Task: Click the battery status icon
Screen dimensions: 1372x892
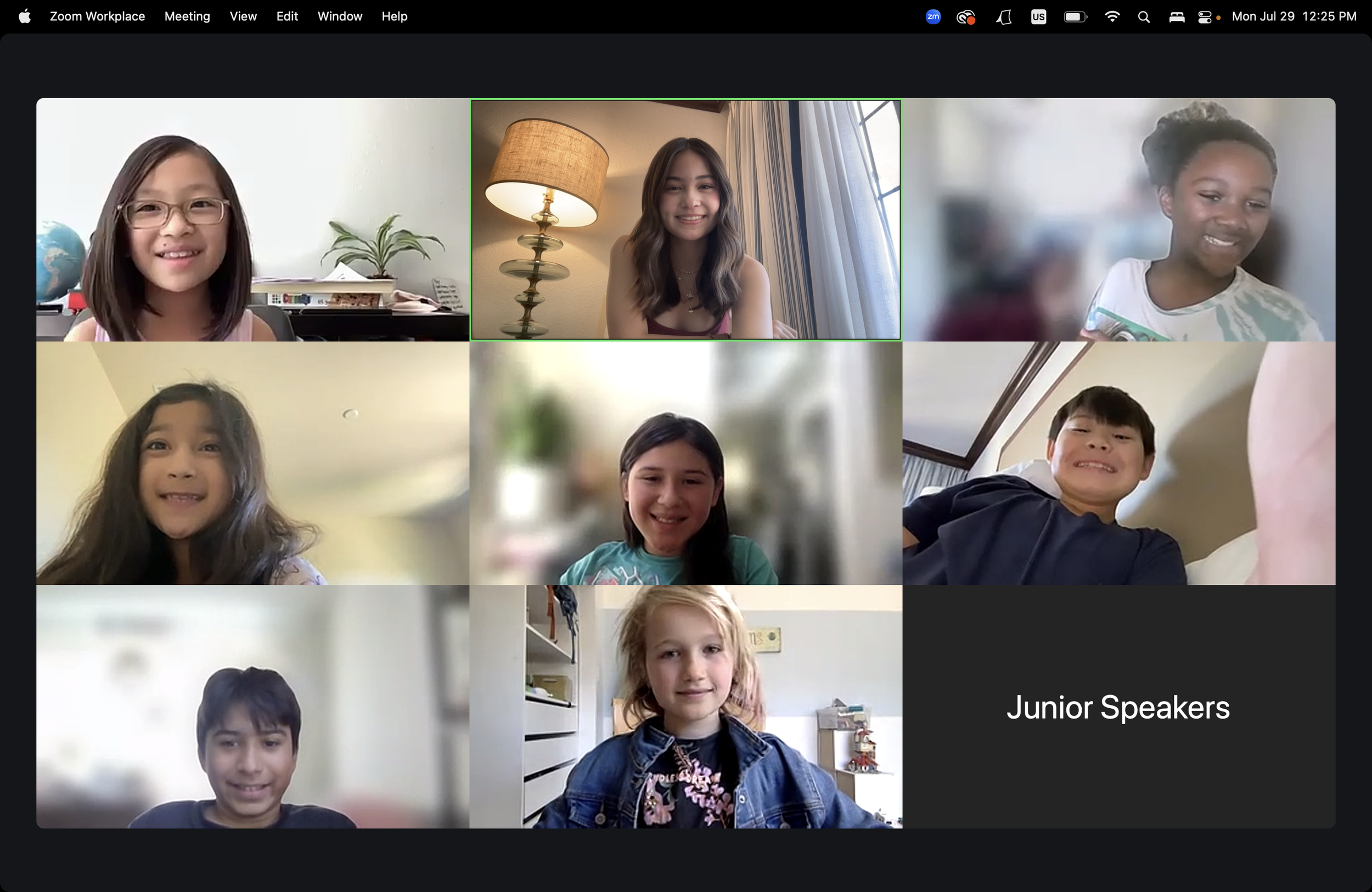Action: (x=1075, y=16)
